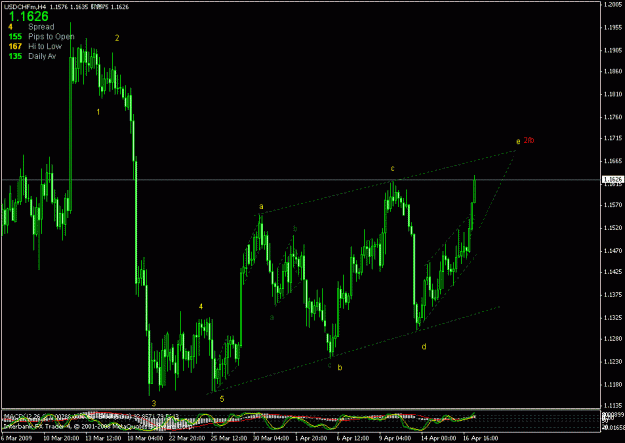
Task: Click the 1.1180 price axis label
Action: coord(613,385)
